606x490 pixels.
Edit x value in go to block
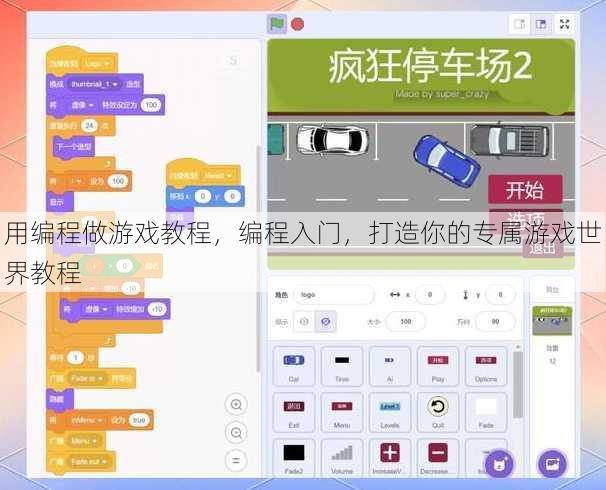point(203,196)
